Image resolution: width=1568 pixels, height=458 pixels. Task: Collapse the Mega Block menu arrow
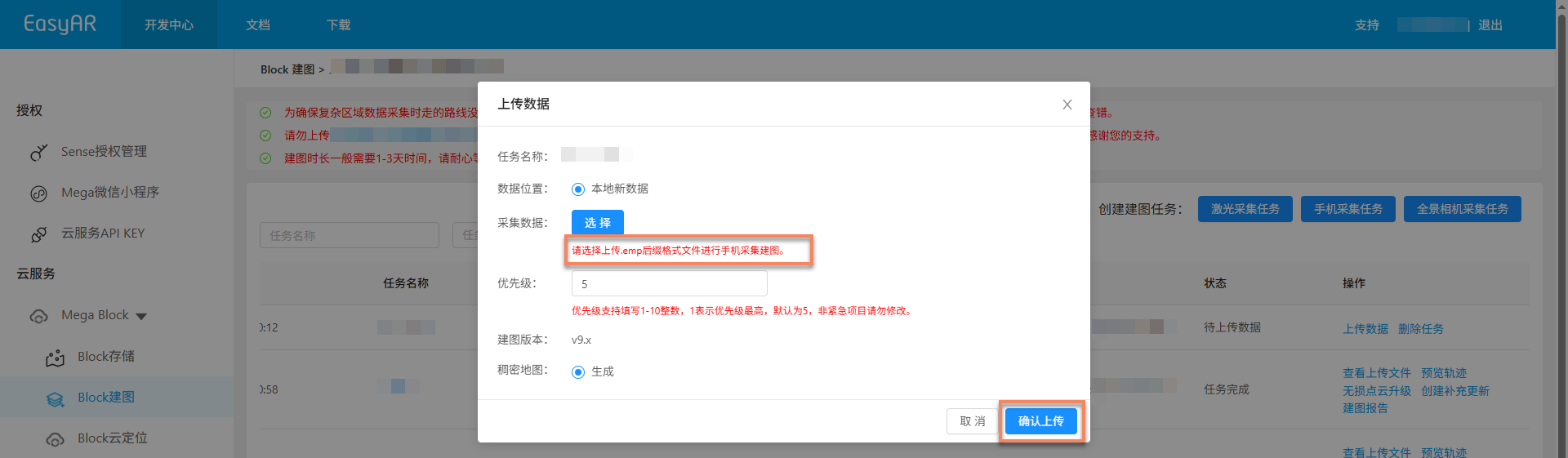click(x=141, y=317)
